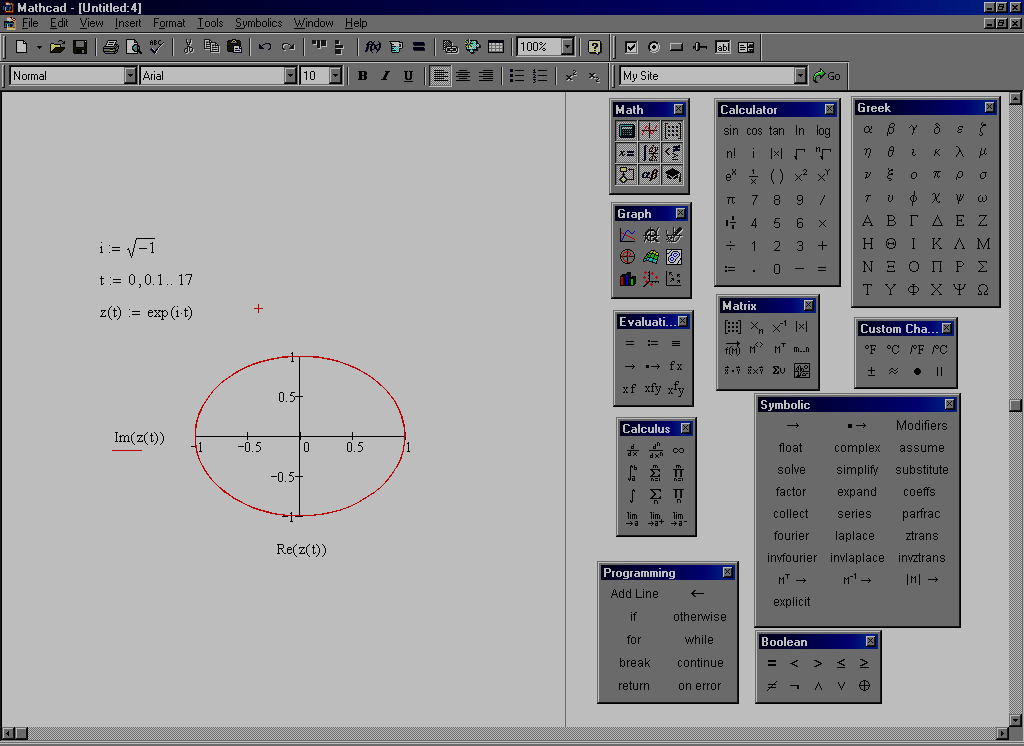Insert not-equal operator in Boolean palette

click(771, 686)
